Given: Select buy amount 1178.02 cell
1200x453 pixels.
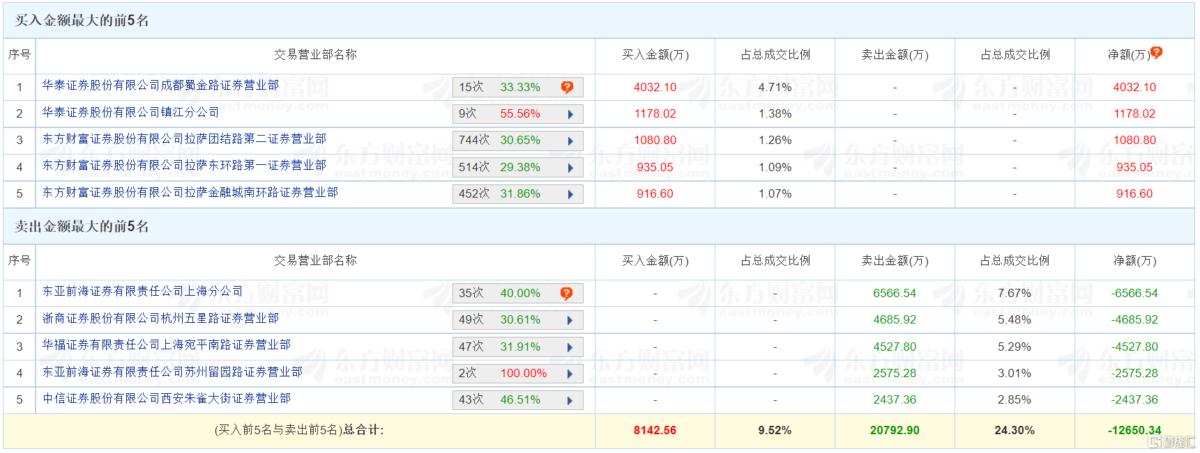Looking at the screenshot, I should point(655,114).
